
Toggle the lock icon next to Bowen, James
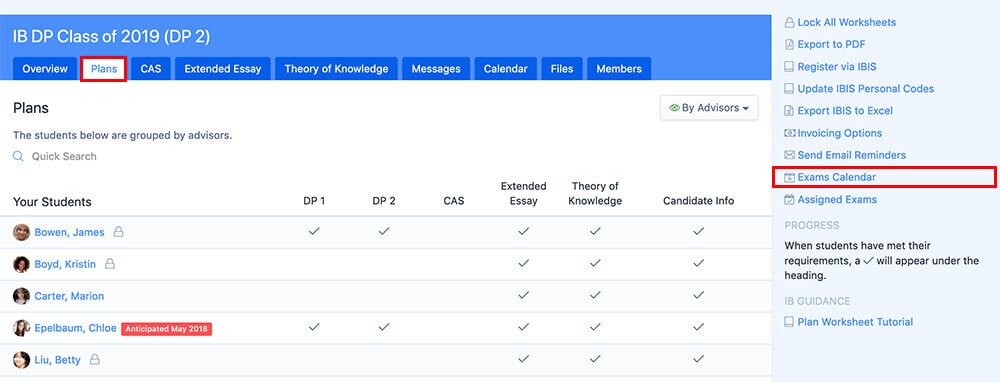118,232
